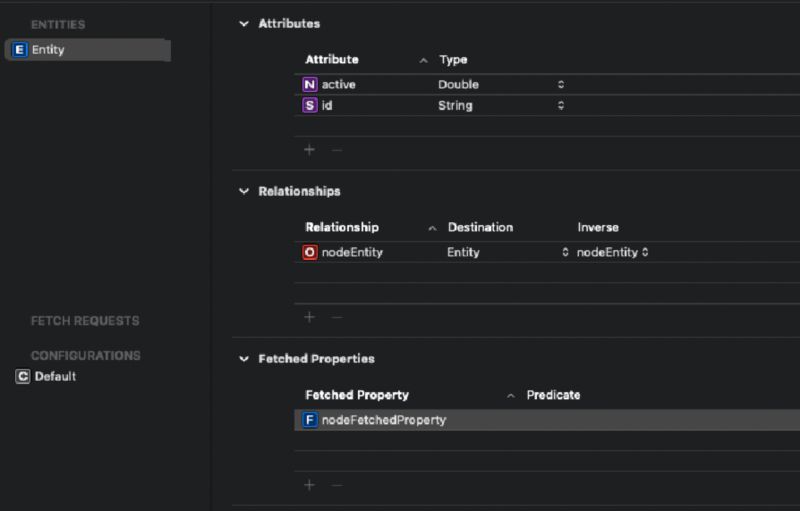Click the 'N' icon beside active attribute
The height and width of the screenshot is (511, 800).
point(310,85)
